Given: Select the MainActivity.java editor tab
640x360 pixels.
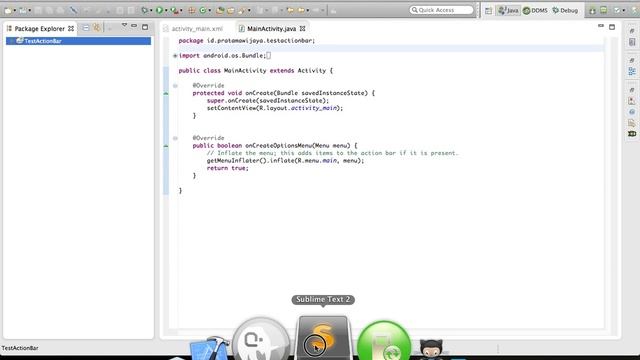Looking at the screenshot, I should tap(271, 29).
